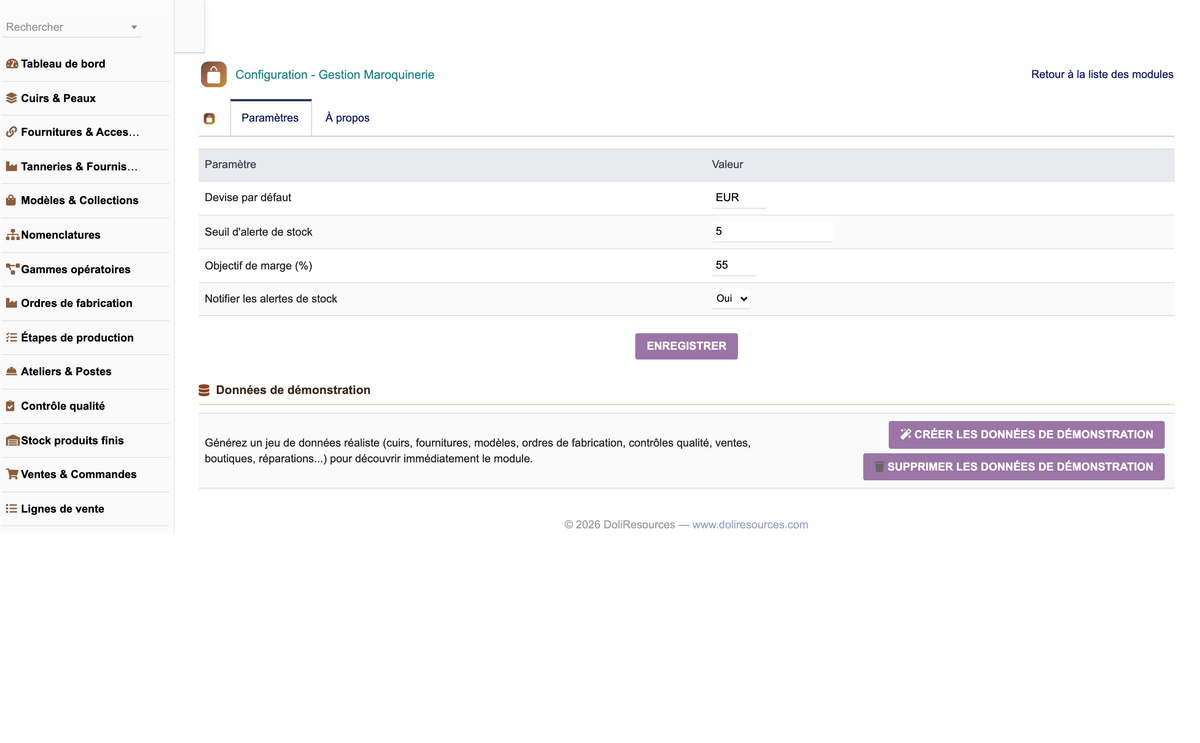Viewport: 1200px width, 743px height.
Task: Open the Notifier les alertes de stock dropdown
Action: click(x=731, y=299)
